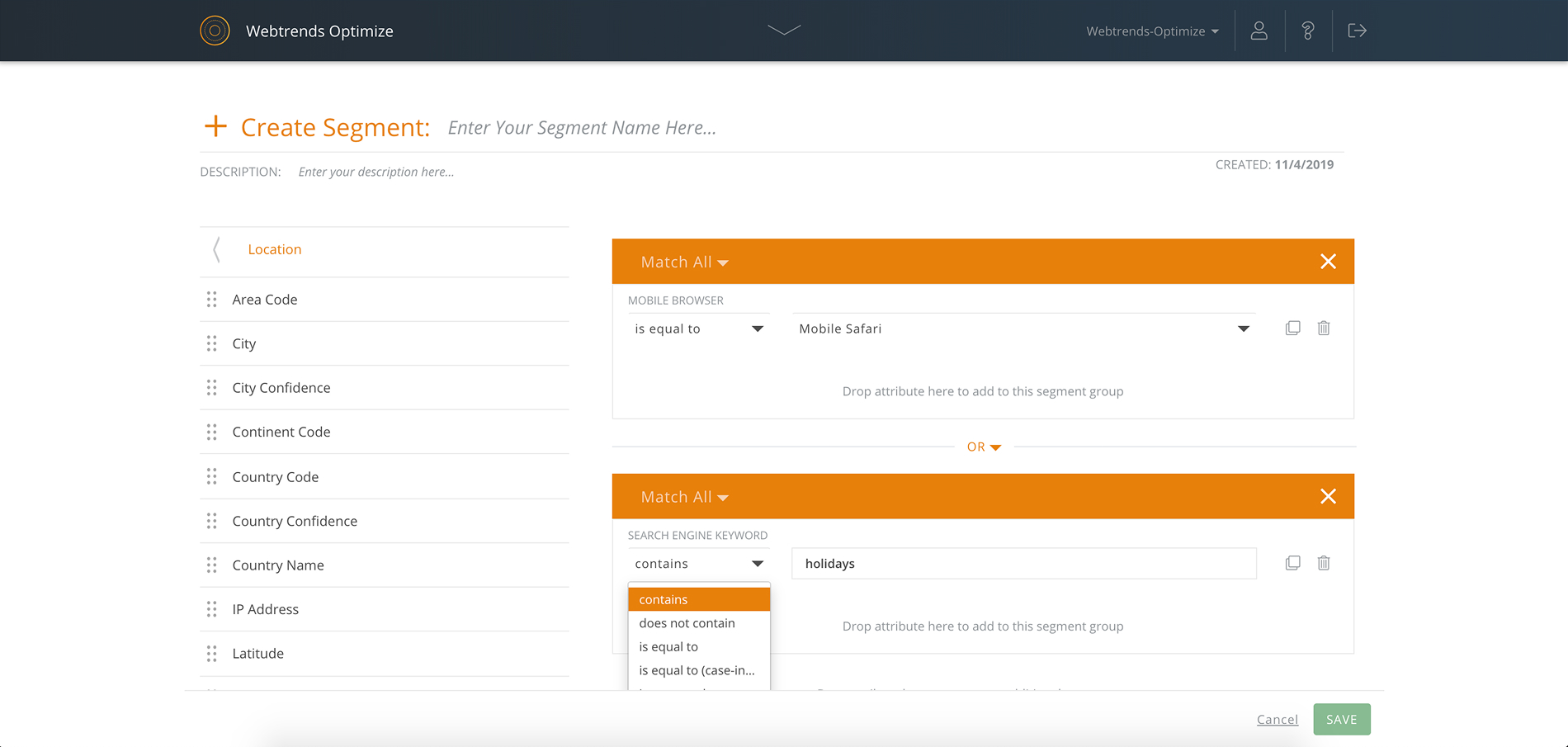This screenshot has width=1568, height=747.
Task: Click the 'holidays' keyword input field
Action: point(1024,564)
